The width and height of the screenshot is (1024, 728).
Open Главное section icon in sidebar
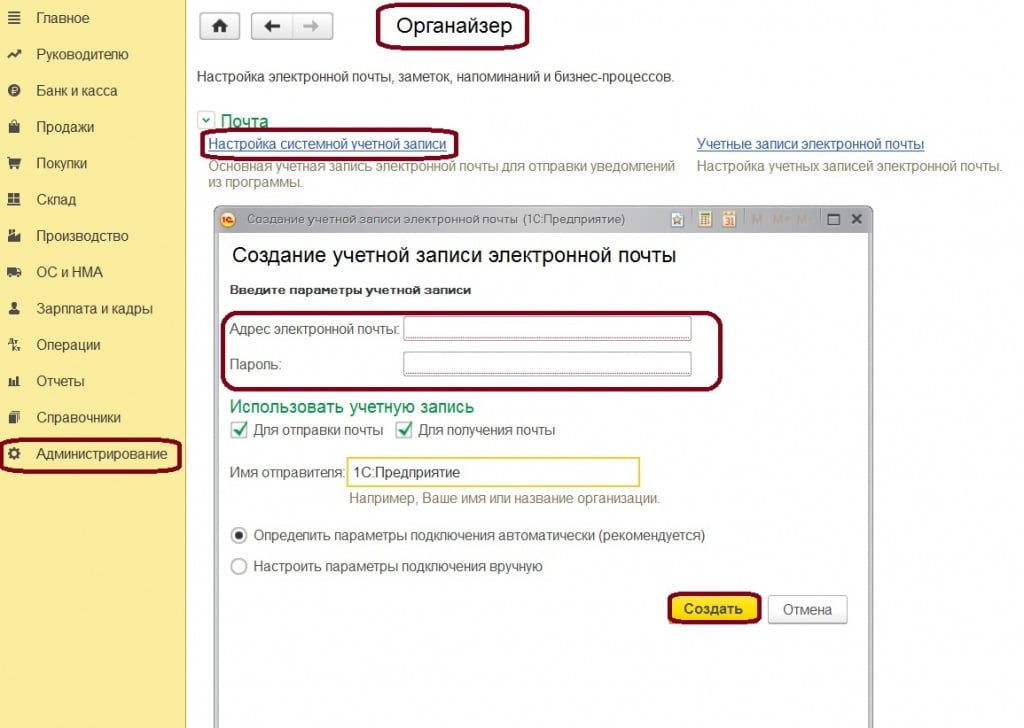pyautogui.click(x=14, y=18)
